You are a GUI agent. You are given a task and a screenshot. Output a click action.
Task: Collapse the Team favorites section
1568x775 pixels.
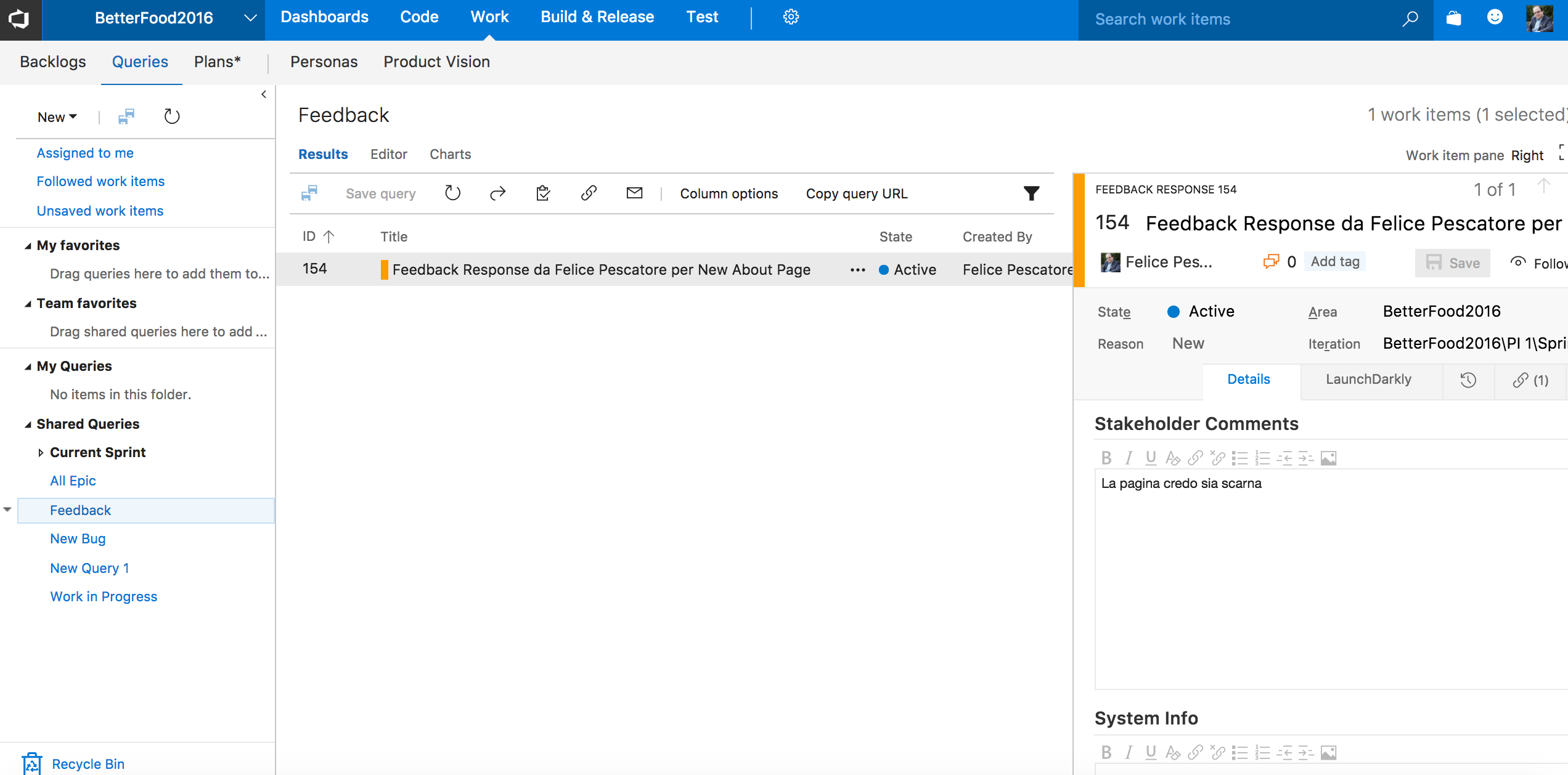coord(28,304)
